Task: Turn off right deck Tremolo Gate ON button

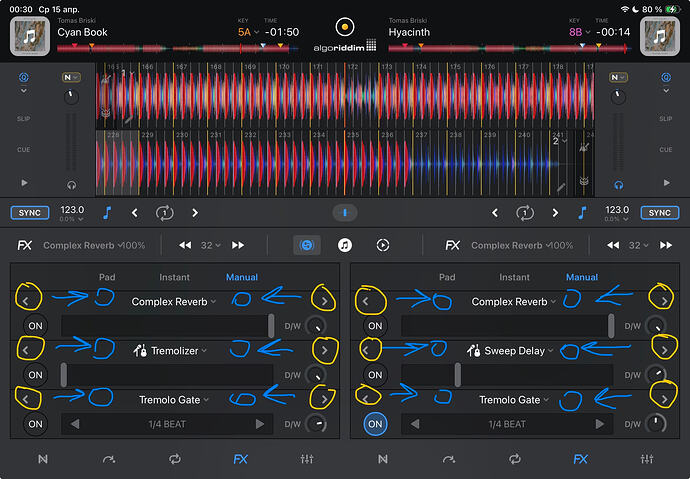Action: coord(375,424)
